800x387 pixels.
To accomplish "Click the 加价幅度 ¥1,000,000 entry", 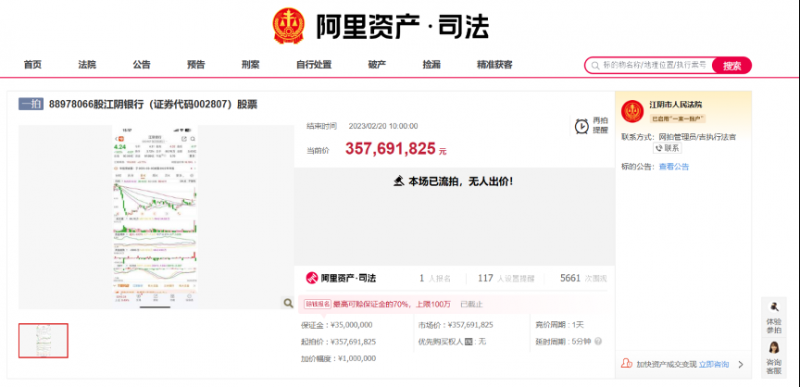I will tap(338, 358).
